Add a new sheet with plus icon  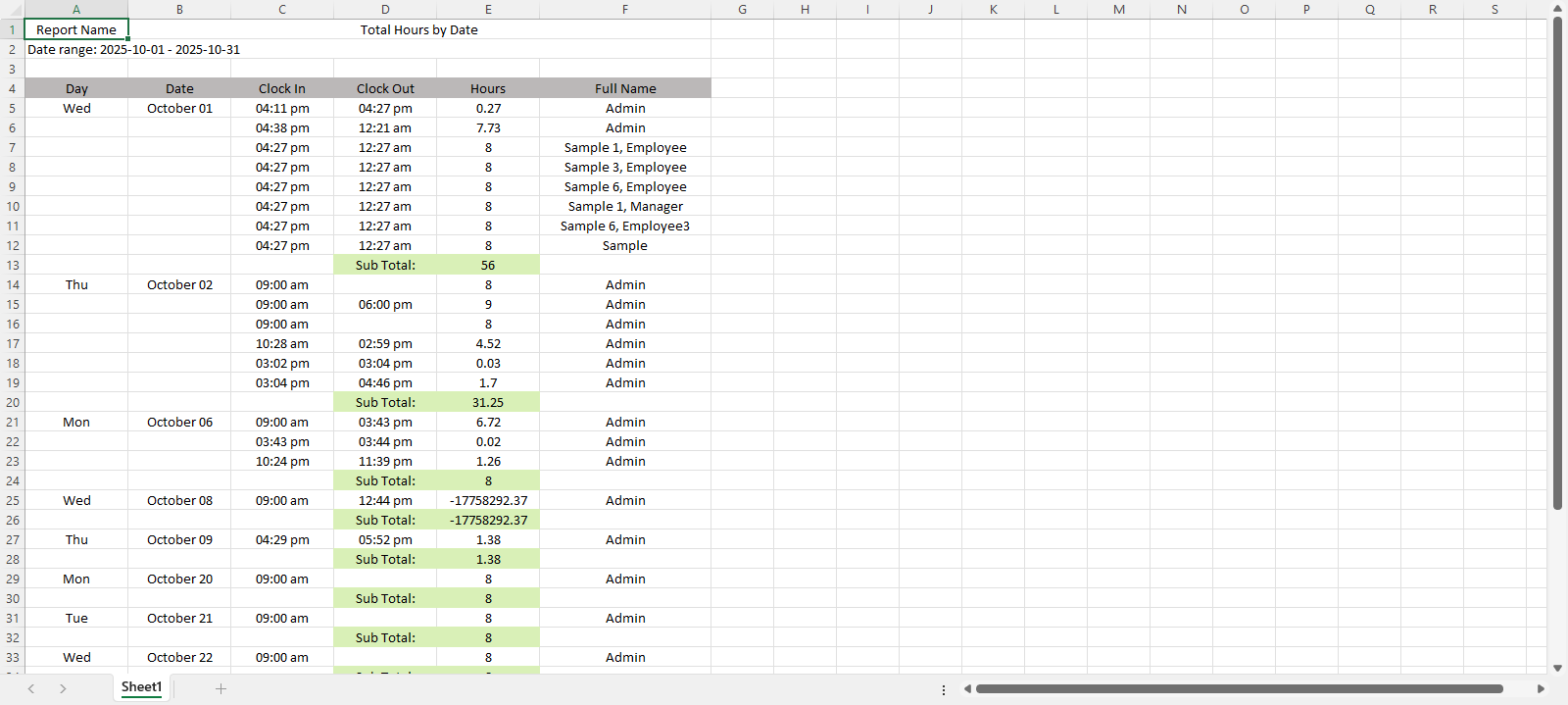pos(220,688)
